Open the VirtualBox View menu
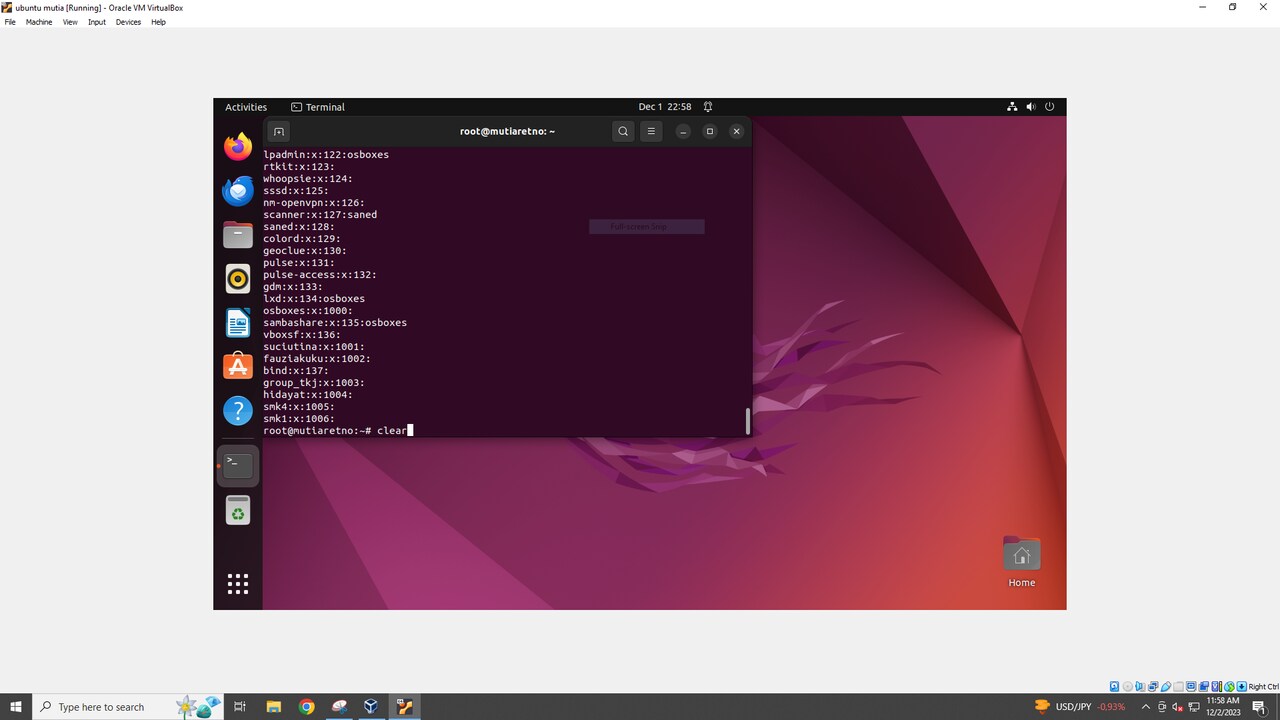Viewport: 1280px width, 720px height. coord(70,22)
